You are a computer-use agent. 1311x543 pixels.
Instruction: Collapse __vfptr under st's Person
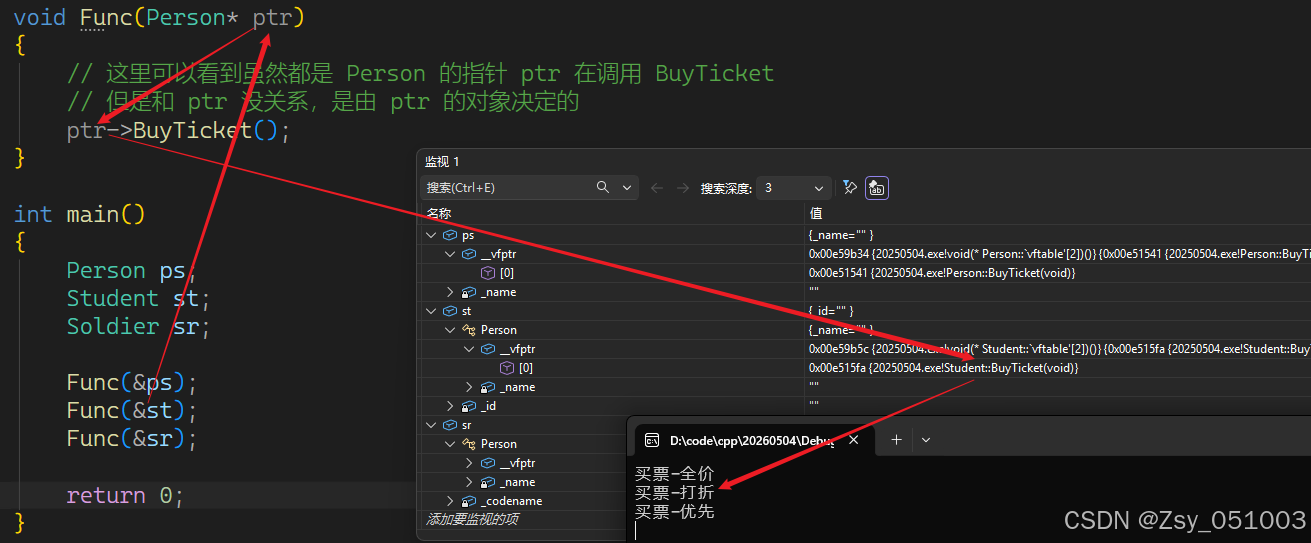click(469, 349)
